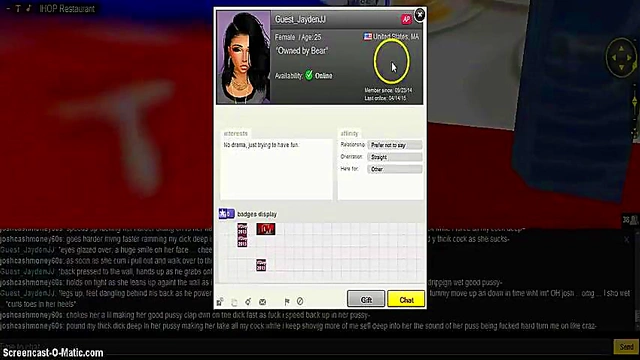This screenshot has width=640, height=360.
Task: Click the minus icon at top left
Action: (8, 9)
